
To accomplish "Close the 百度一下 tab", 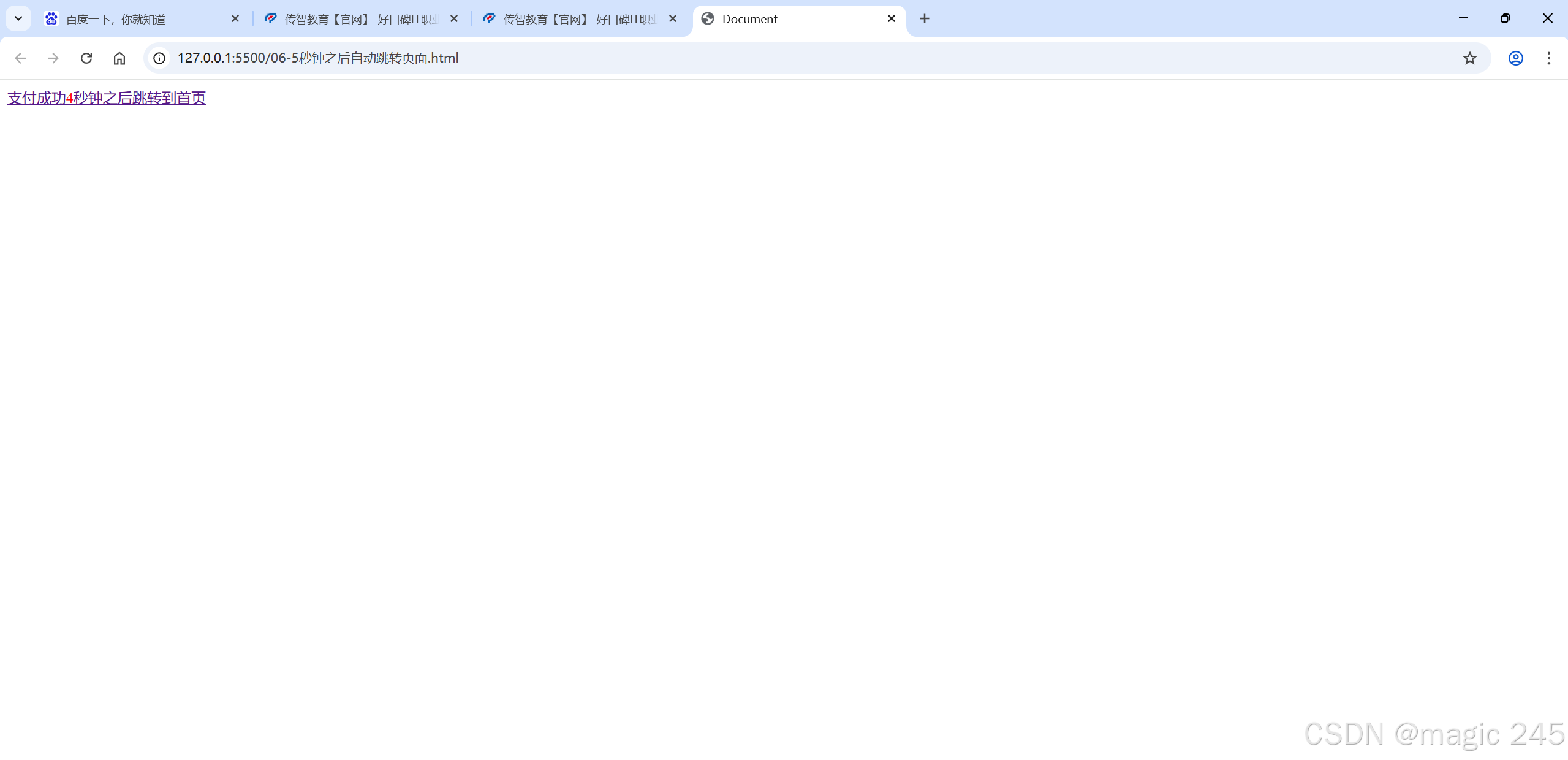I will (235, 19).
